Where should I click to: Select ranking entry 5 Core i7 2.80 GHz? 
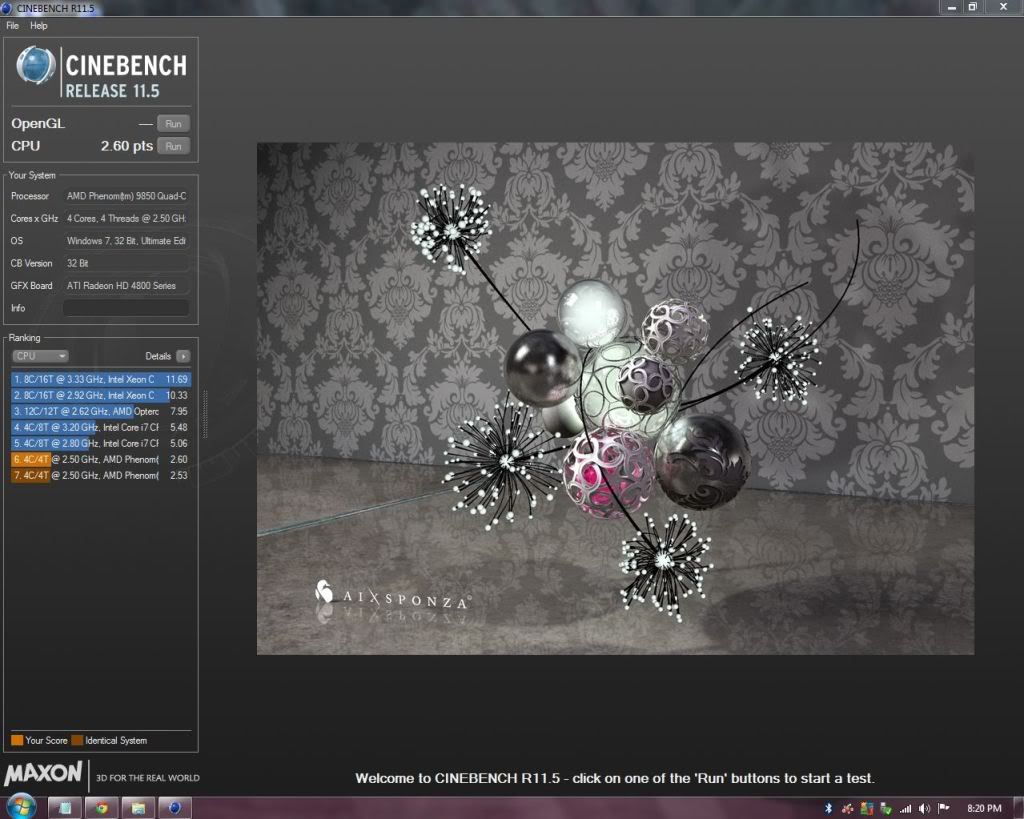(101, 443)
